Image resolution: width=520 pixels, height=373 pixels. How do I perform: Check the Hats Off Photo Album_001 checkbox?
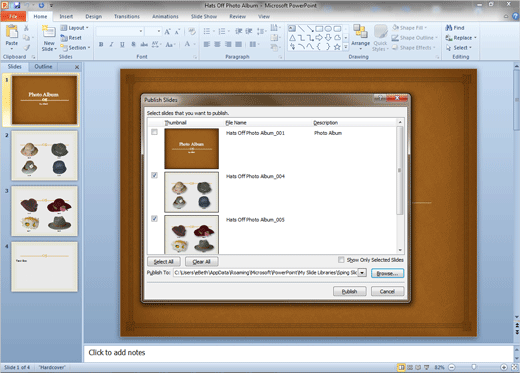coord(154,132)
